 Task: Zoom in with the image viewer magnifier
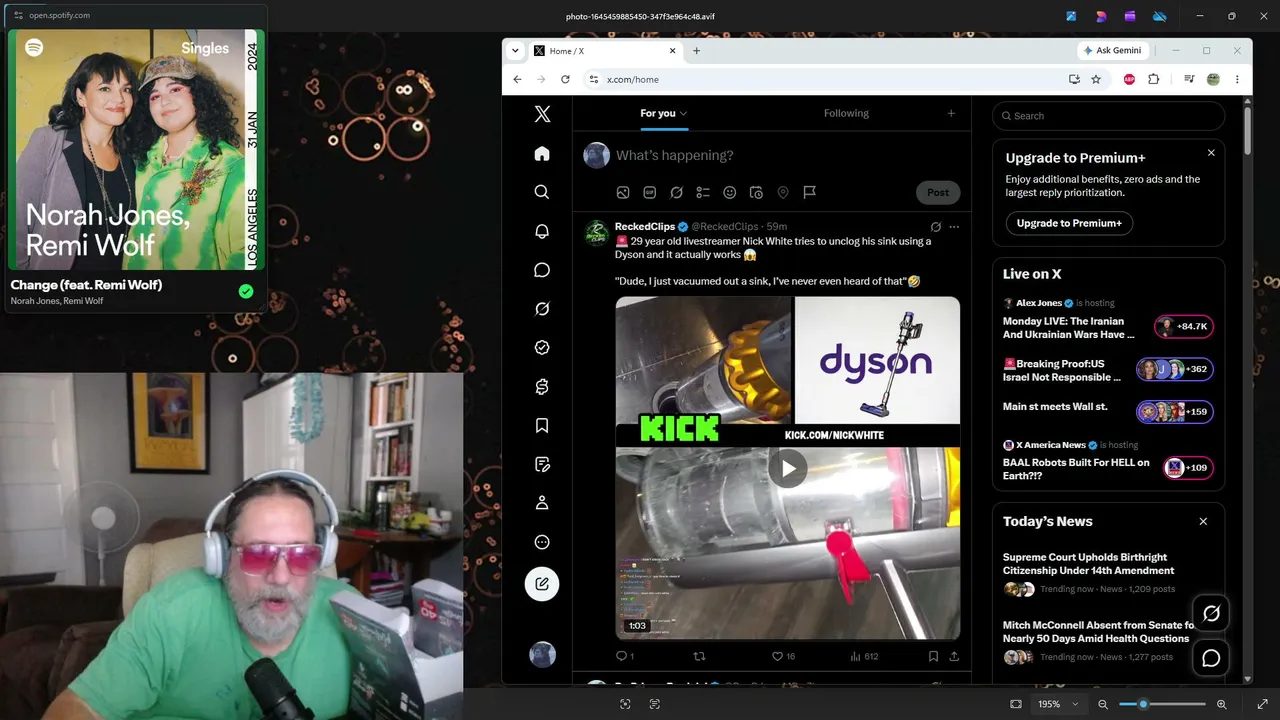tap(1221, 704)
